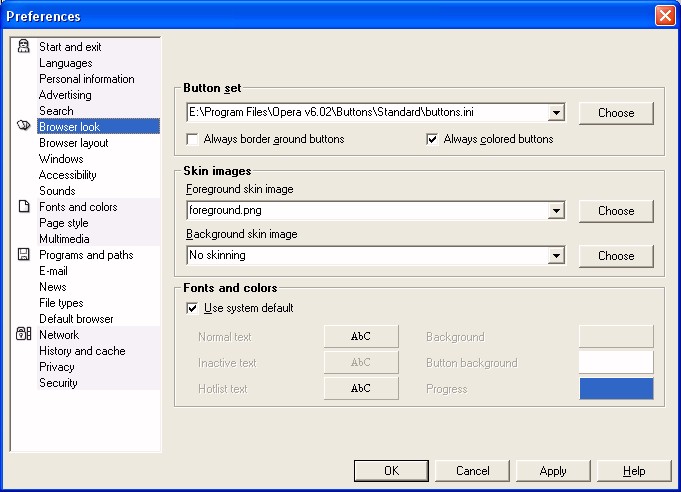This screenshot has width=681, height=492.
Task: Click the Apply button
Action: pos(553,471)
